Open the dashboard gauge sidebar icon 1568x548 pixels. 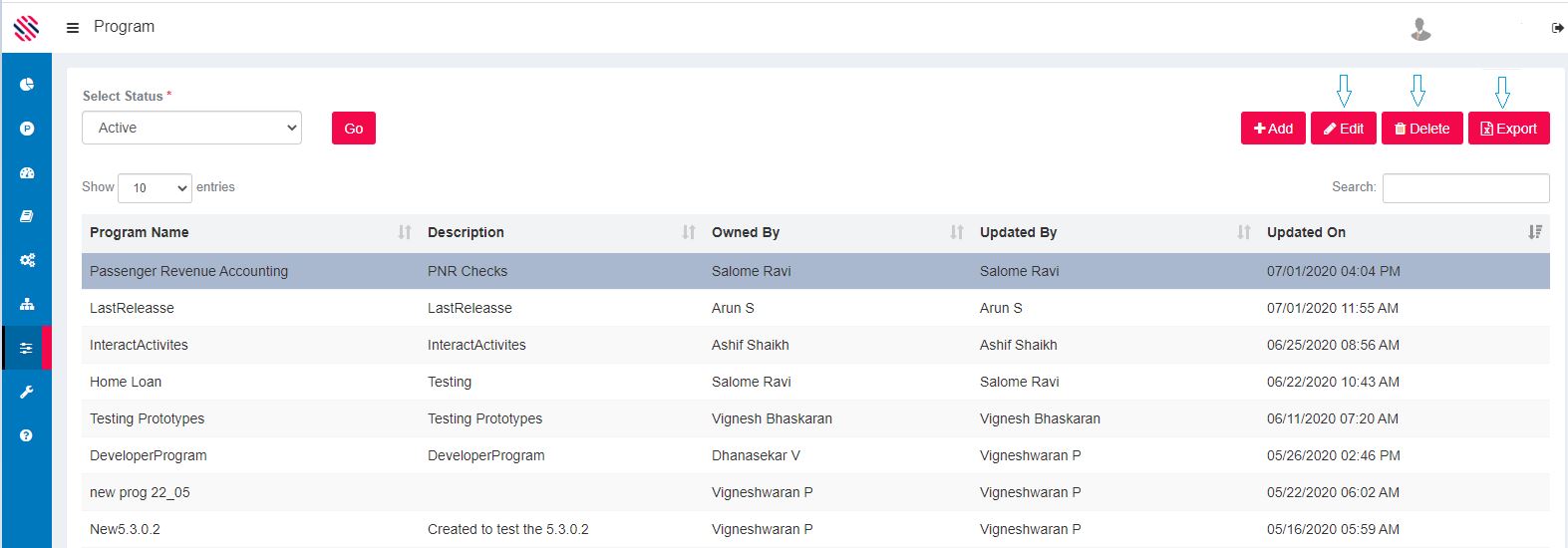click(x=27, y=172)
